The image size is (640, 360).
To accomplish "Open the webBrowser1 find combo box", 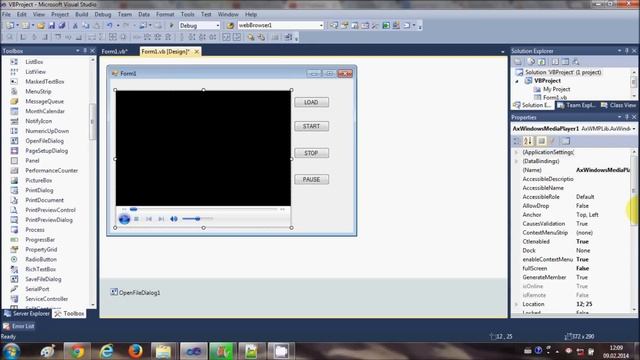I will tap(321, 25).
